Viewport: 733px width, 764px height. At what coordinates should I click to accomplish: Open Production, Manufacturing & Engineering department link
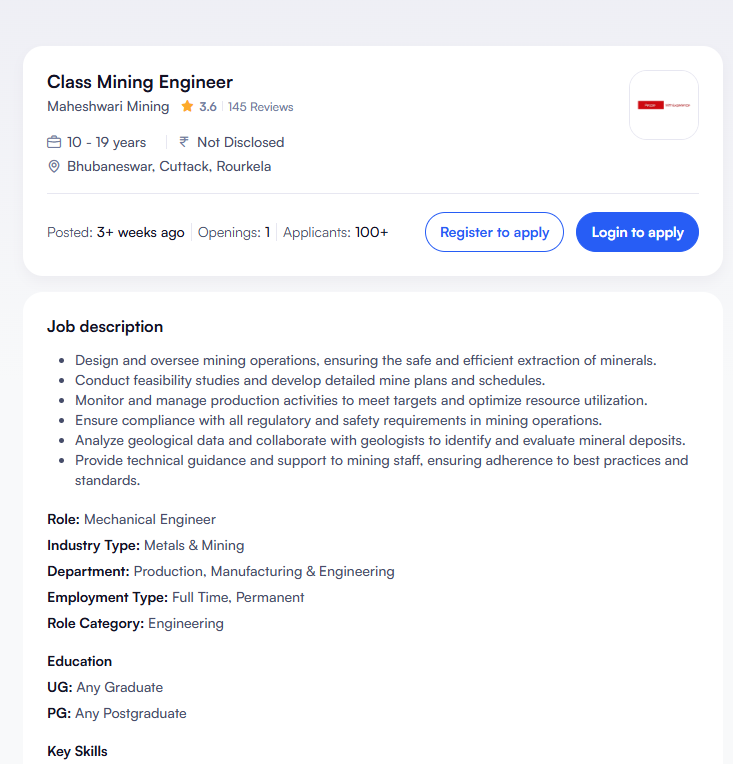264,571
